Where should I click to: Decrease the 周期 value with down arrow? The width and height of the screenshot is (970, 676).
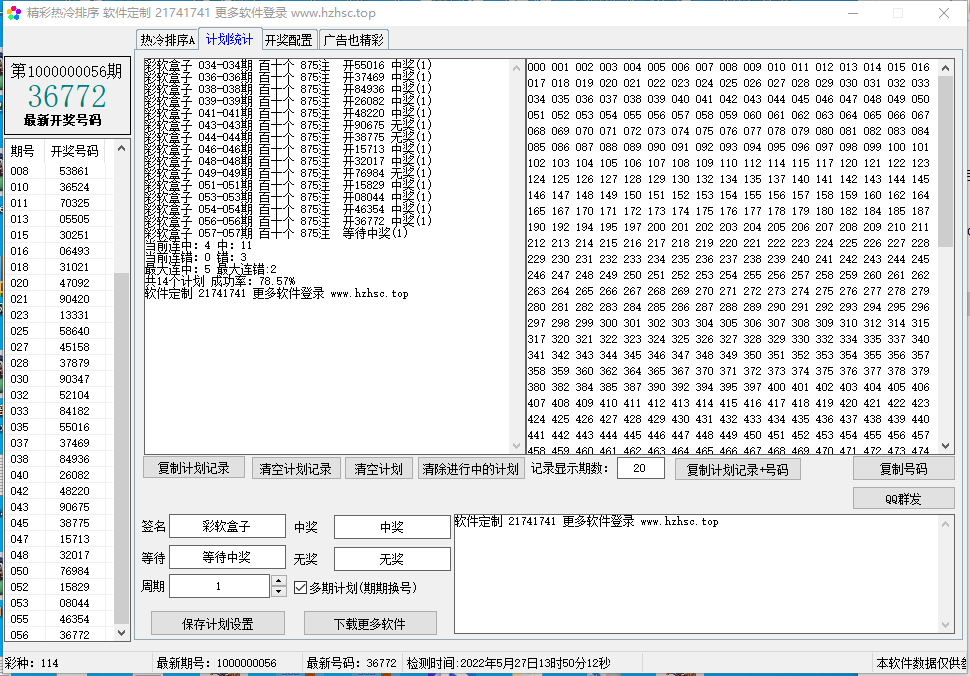(x=278, y=591)
